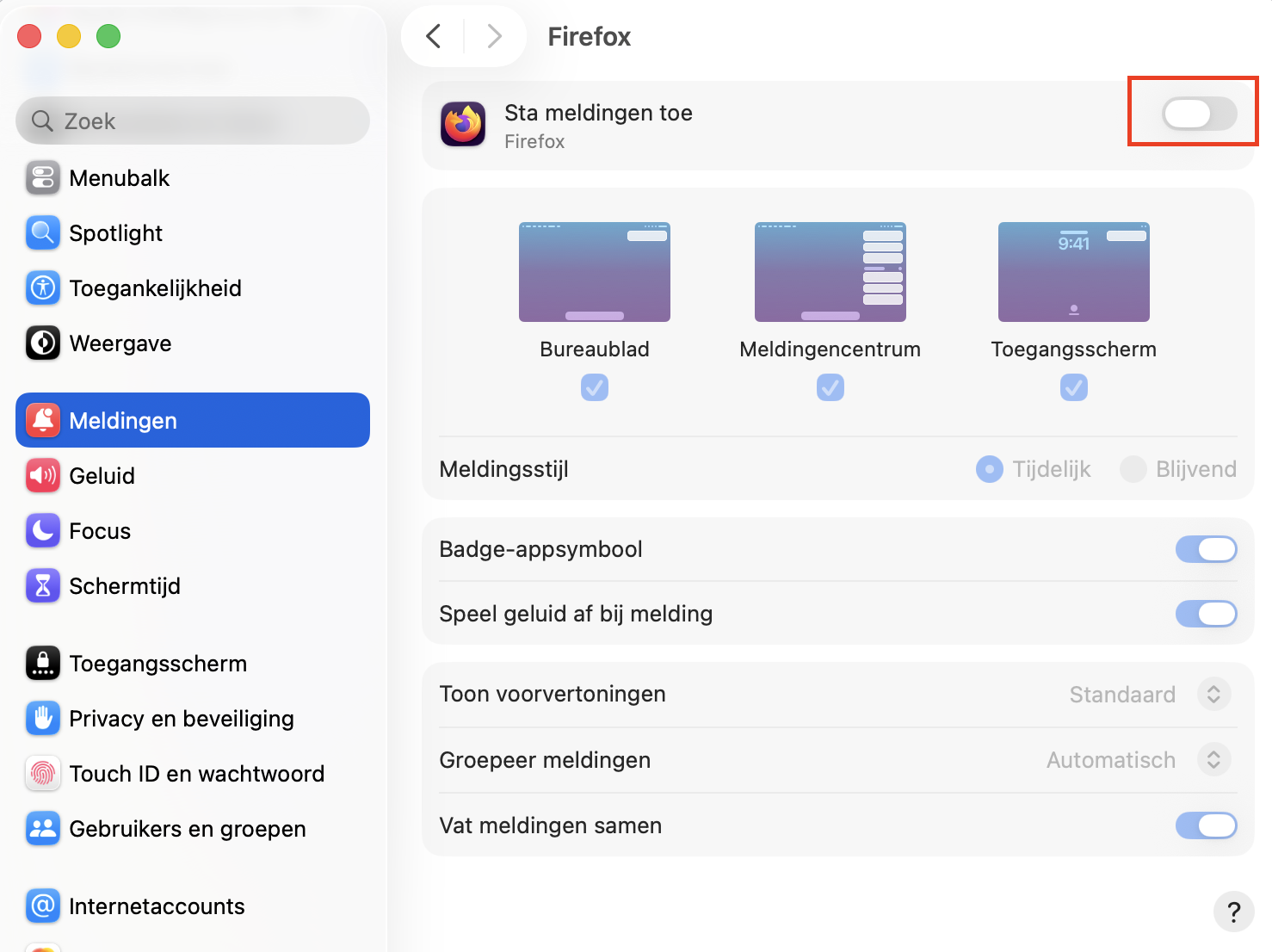The image size is (1272, 952).
Task: Open Menubalk settings in the sidebar
Action: (x=193, y=178)
